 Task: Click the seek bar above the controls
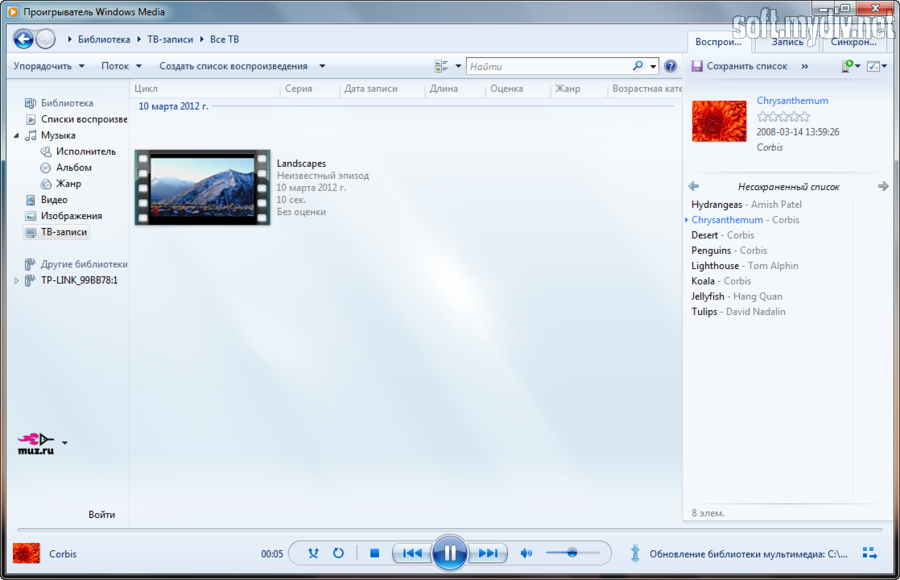(x=449, y=529)
